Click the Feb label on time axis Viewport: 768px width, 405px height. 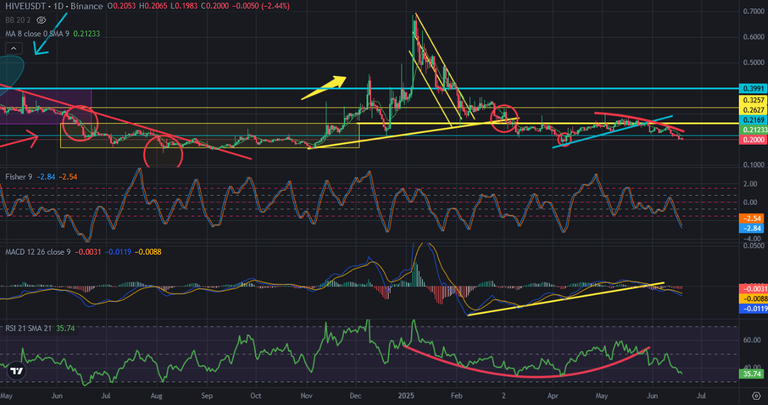(456, 395)
